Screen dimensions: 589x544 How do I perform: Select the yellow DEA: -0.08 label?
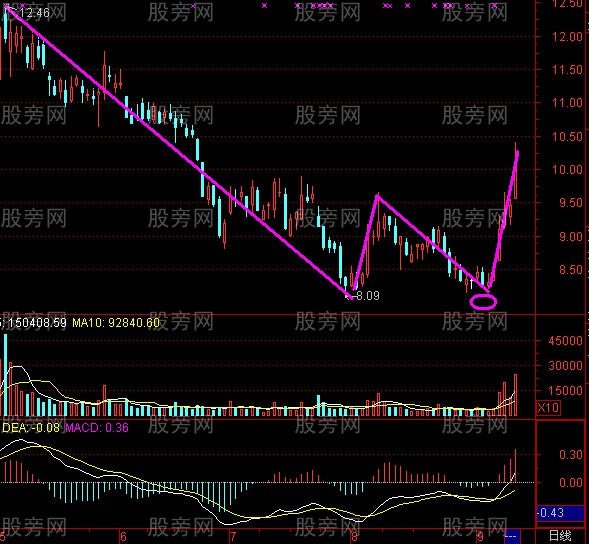31,428
